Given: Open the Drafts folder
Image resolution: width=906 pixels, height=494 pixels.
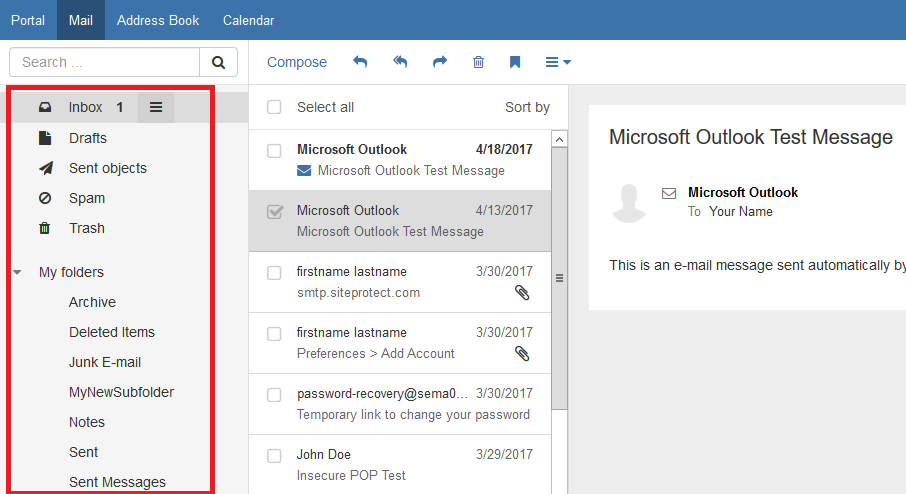Looking at the screenshot, I should tap(88, 138).
